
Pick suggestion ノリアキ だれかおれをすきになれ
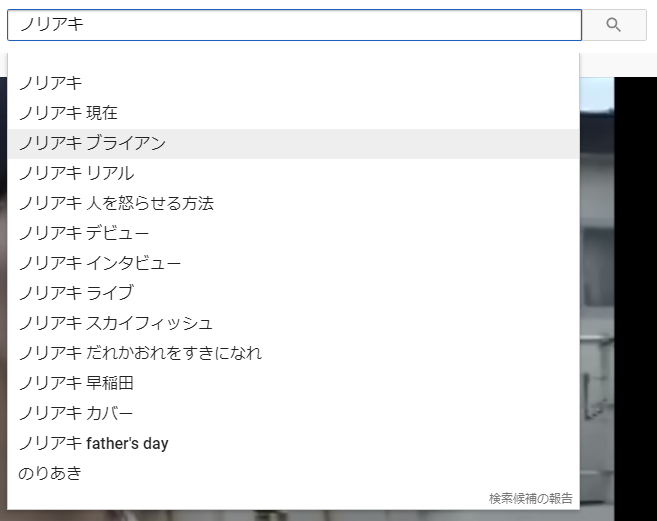click(x=293, y=353)
